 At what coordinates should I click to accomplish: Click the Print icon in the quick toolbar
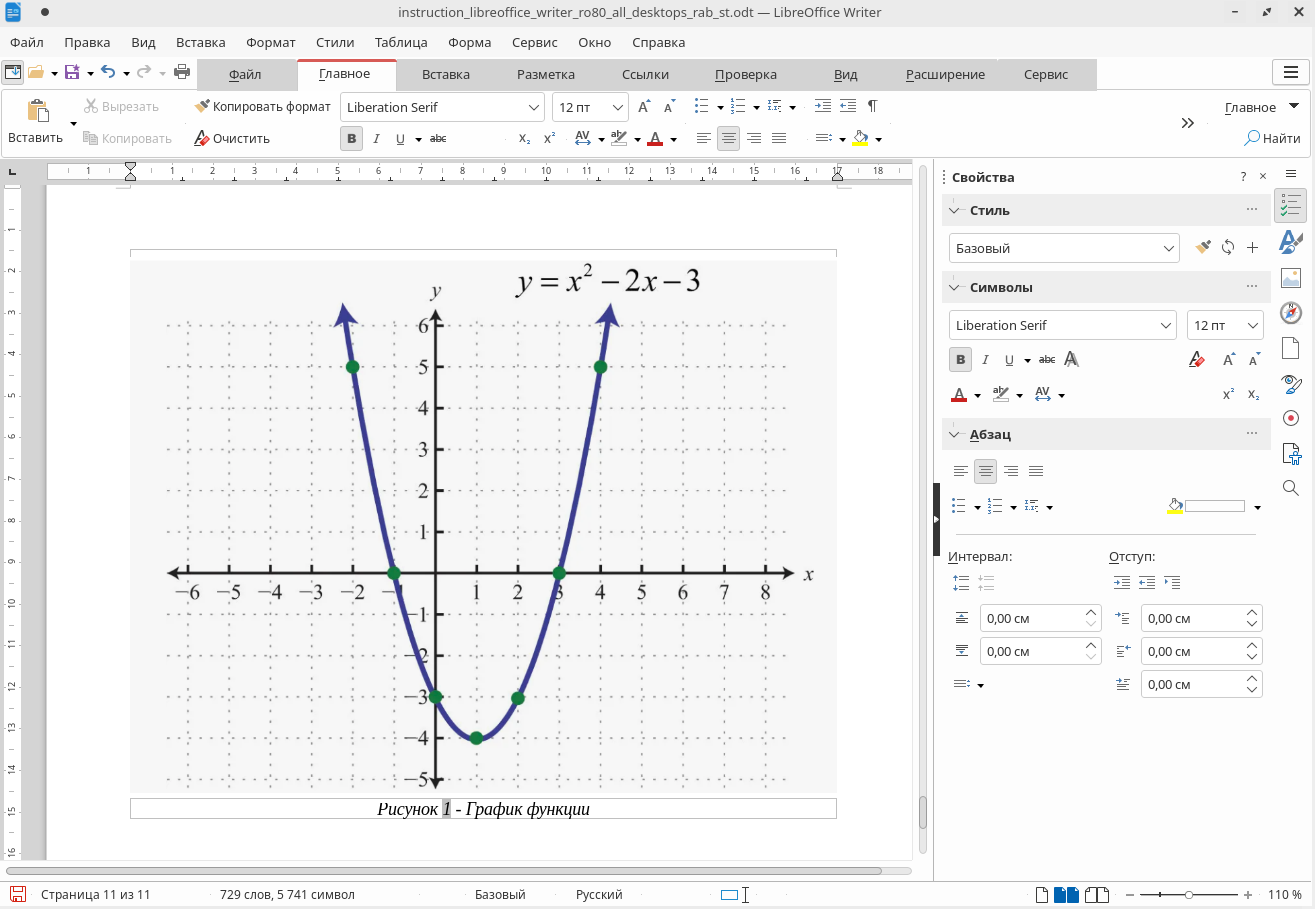pyautogui.click(x=182, y=72)
